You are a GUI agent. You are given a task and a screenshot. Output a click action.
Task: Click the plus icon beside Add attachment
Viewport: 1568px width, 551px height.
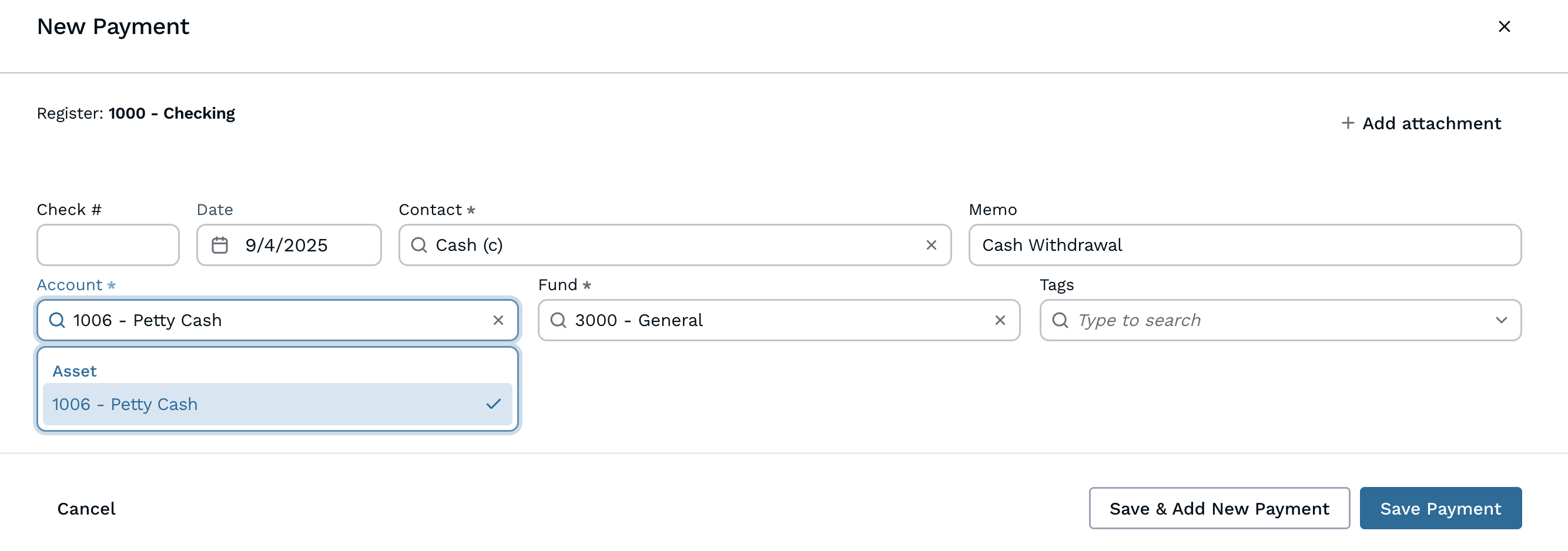(x=1348, y=123)
